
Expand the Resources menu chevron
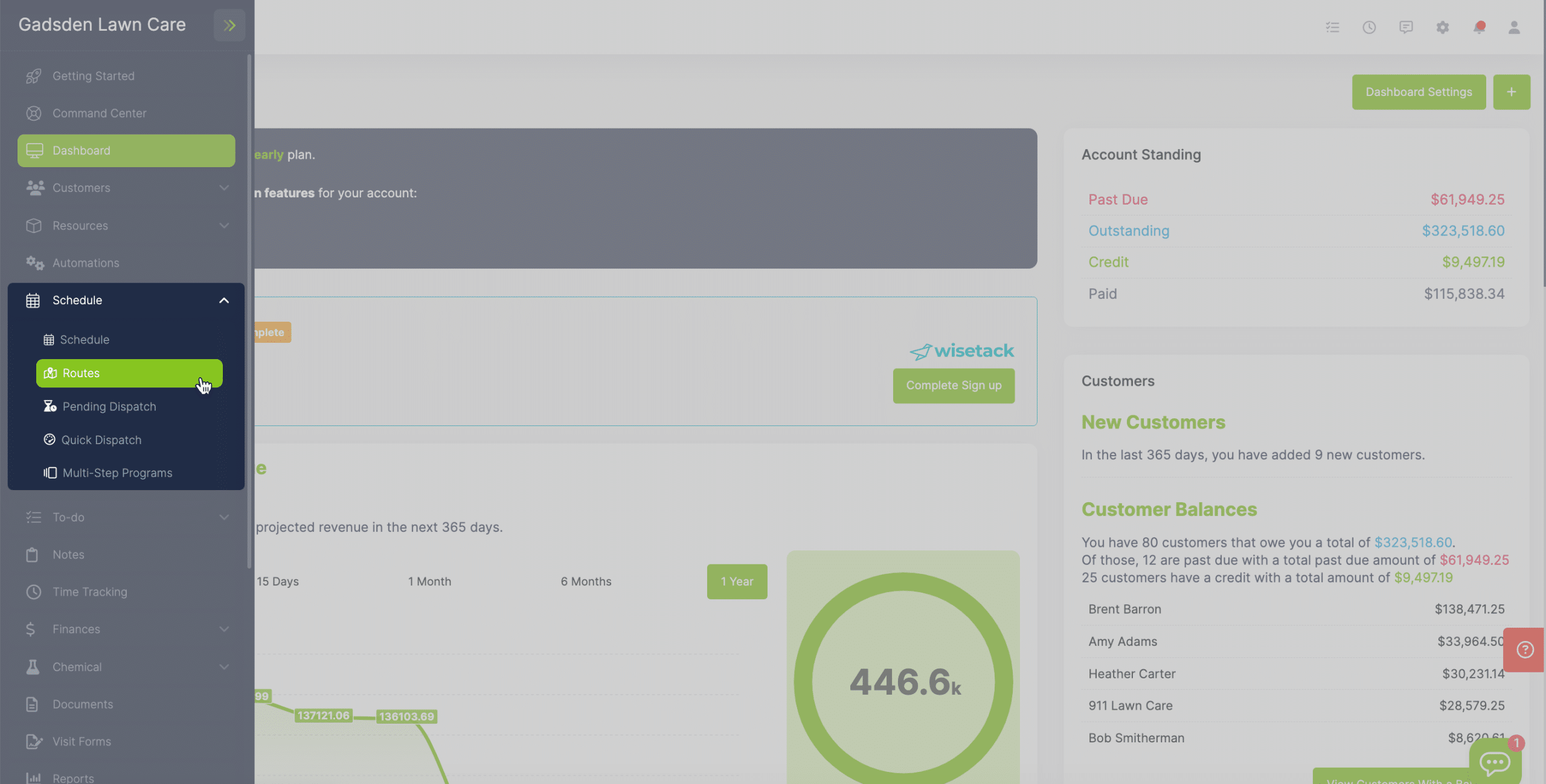[x=224, y=226]
